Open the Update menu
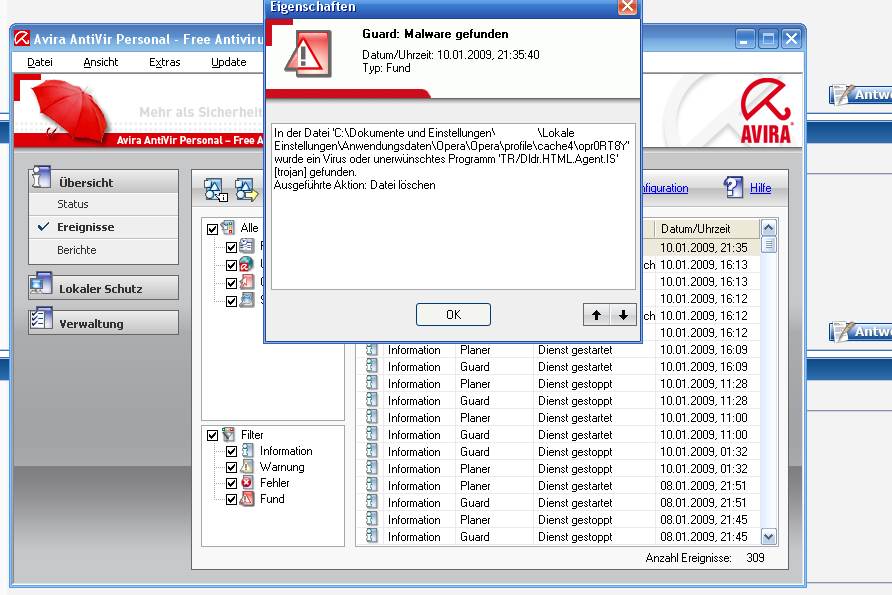Screen dimensions: 892x595 point(229,62)
